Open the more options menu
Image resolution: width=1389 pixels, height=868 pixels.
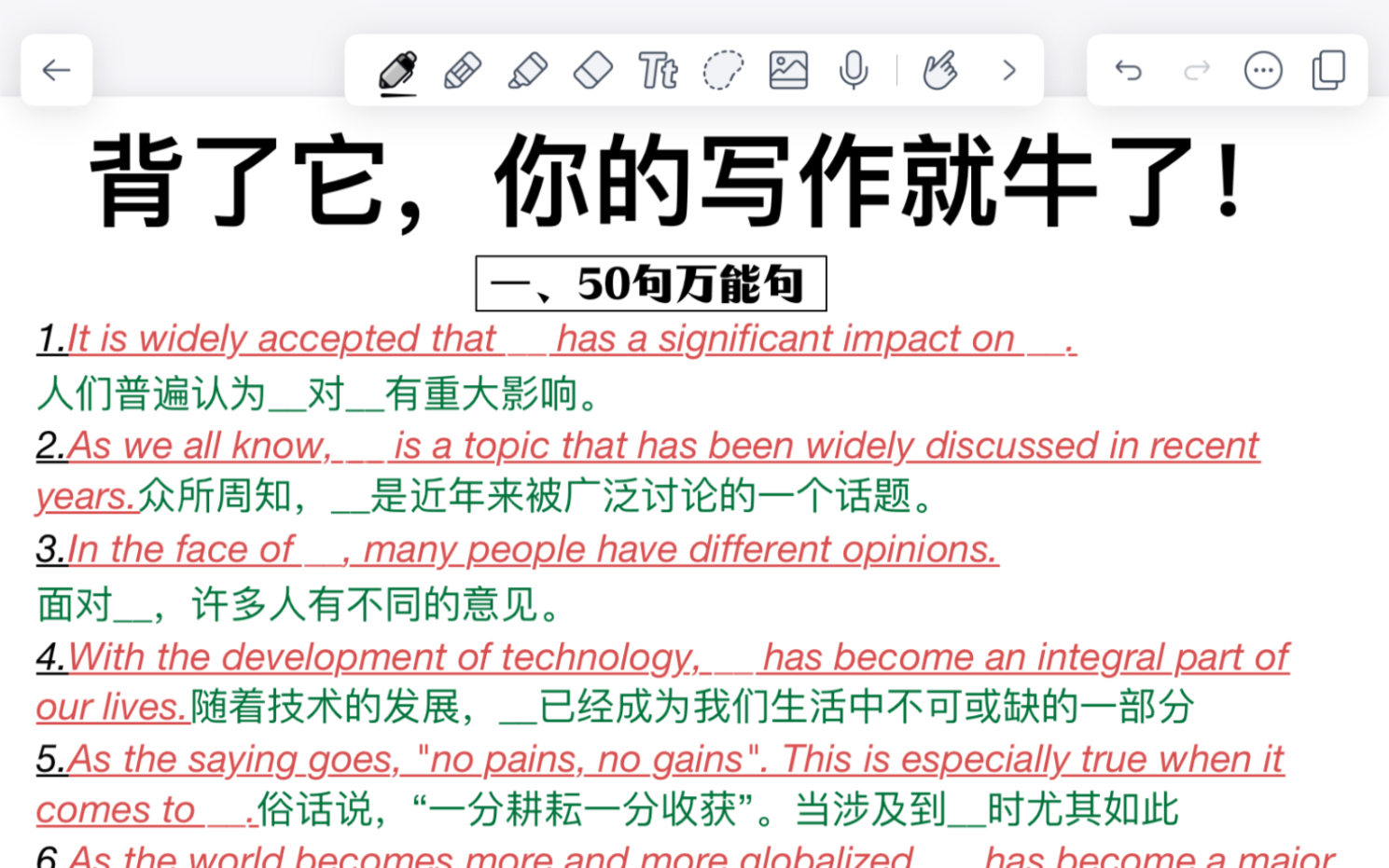pyautogui.click(x=1263, y=71)
